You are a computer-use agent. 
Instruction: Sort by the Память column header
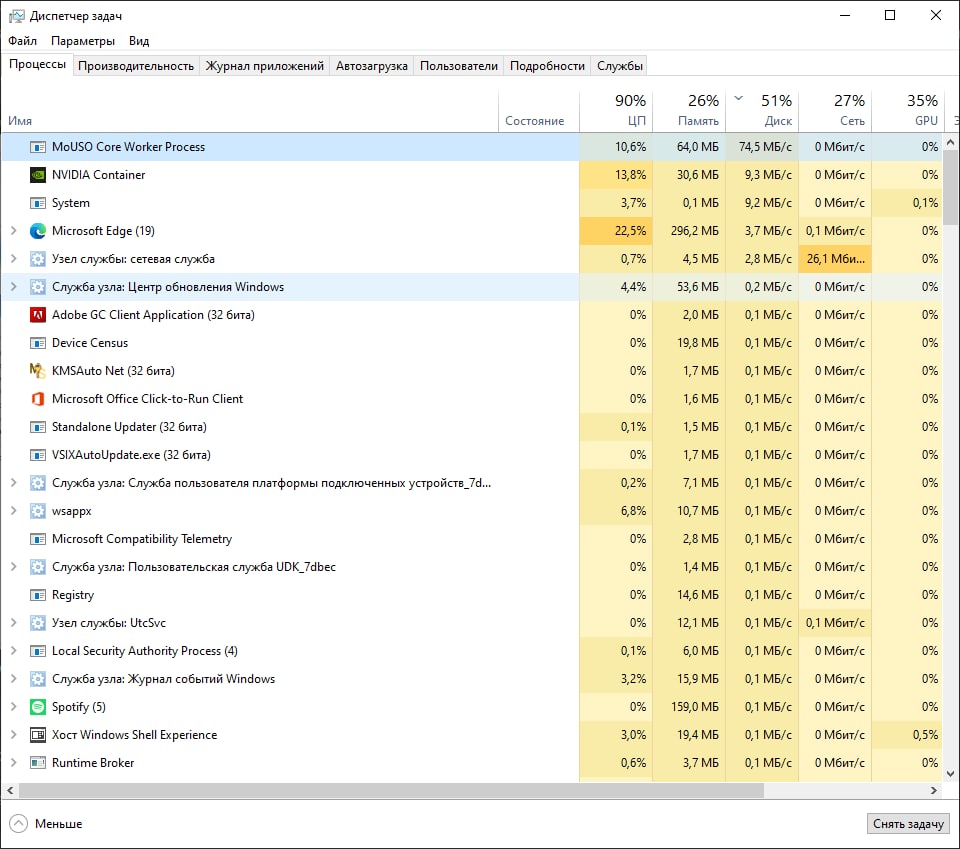(x=689, y=110)
